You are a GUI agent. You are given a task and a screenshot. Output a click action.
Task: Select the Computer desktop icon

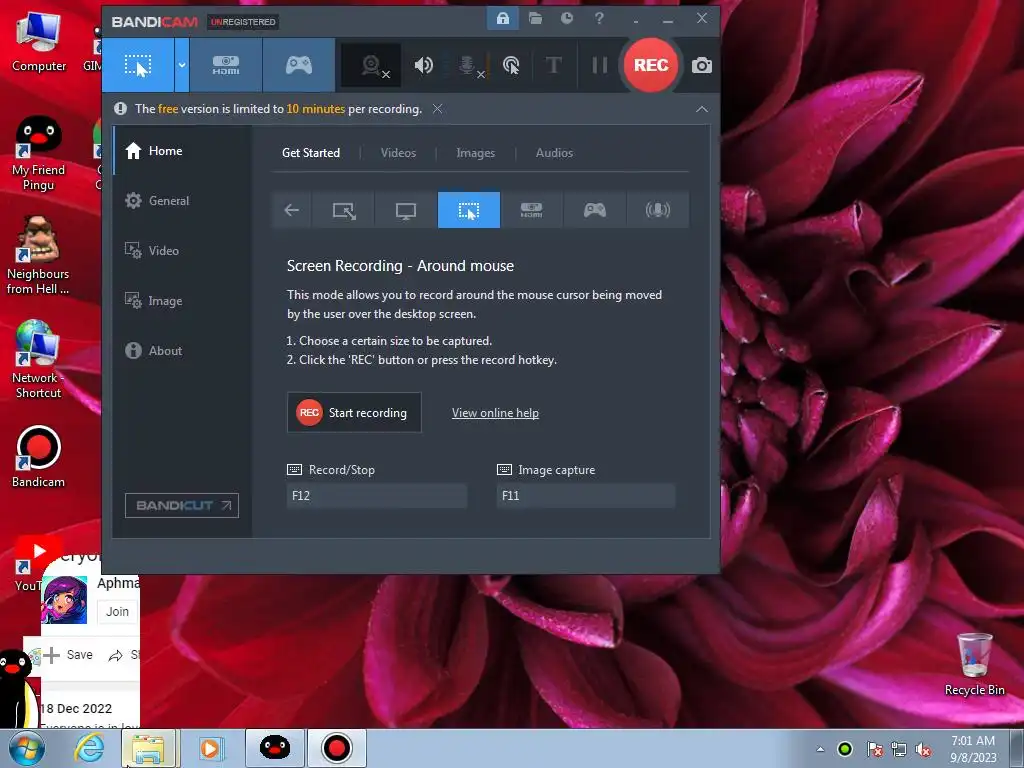(39, 43)
